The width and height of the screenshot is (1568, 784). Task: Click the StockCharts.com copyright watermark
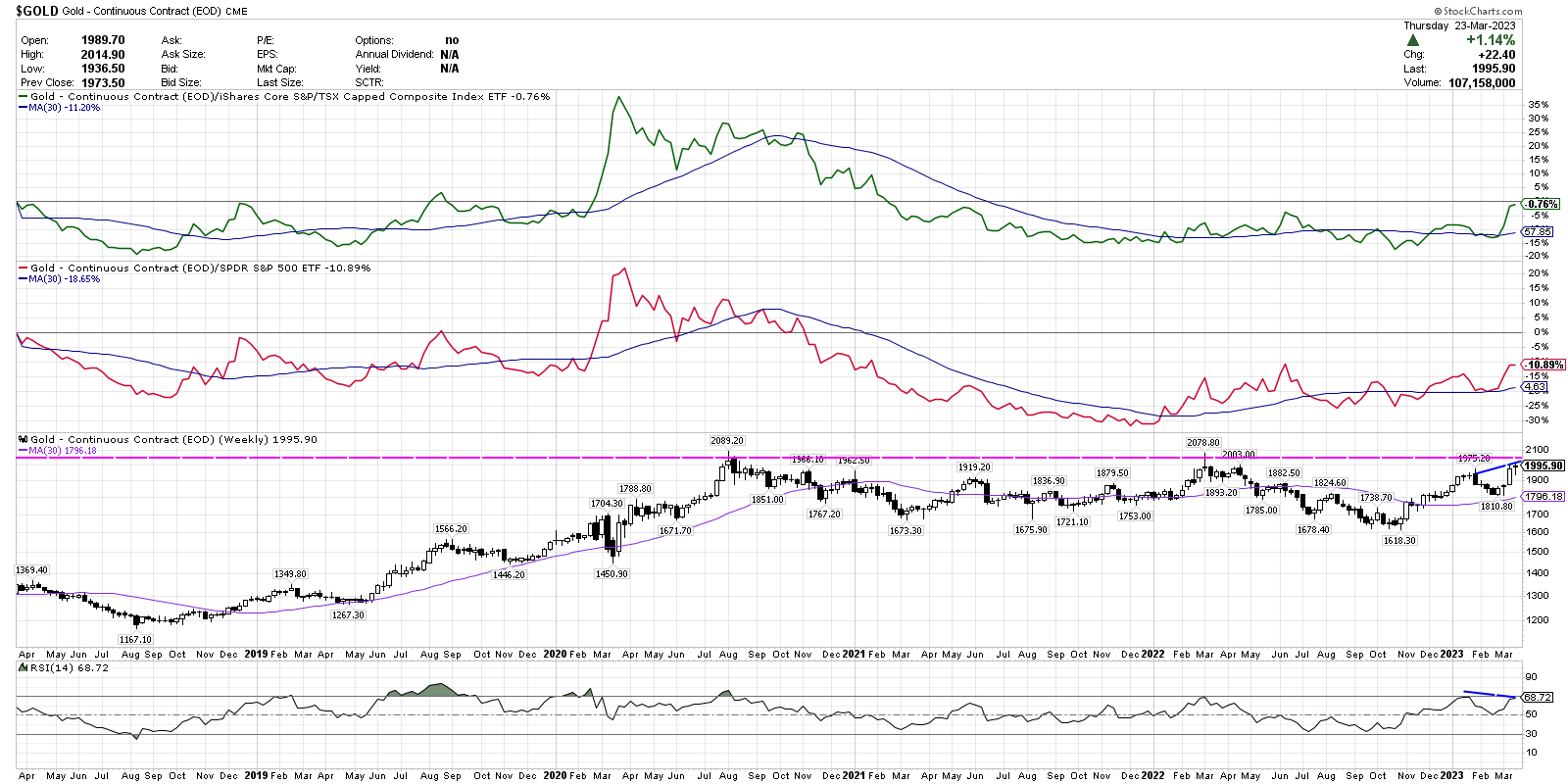(1478, 11)
